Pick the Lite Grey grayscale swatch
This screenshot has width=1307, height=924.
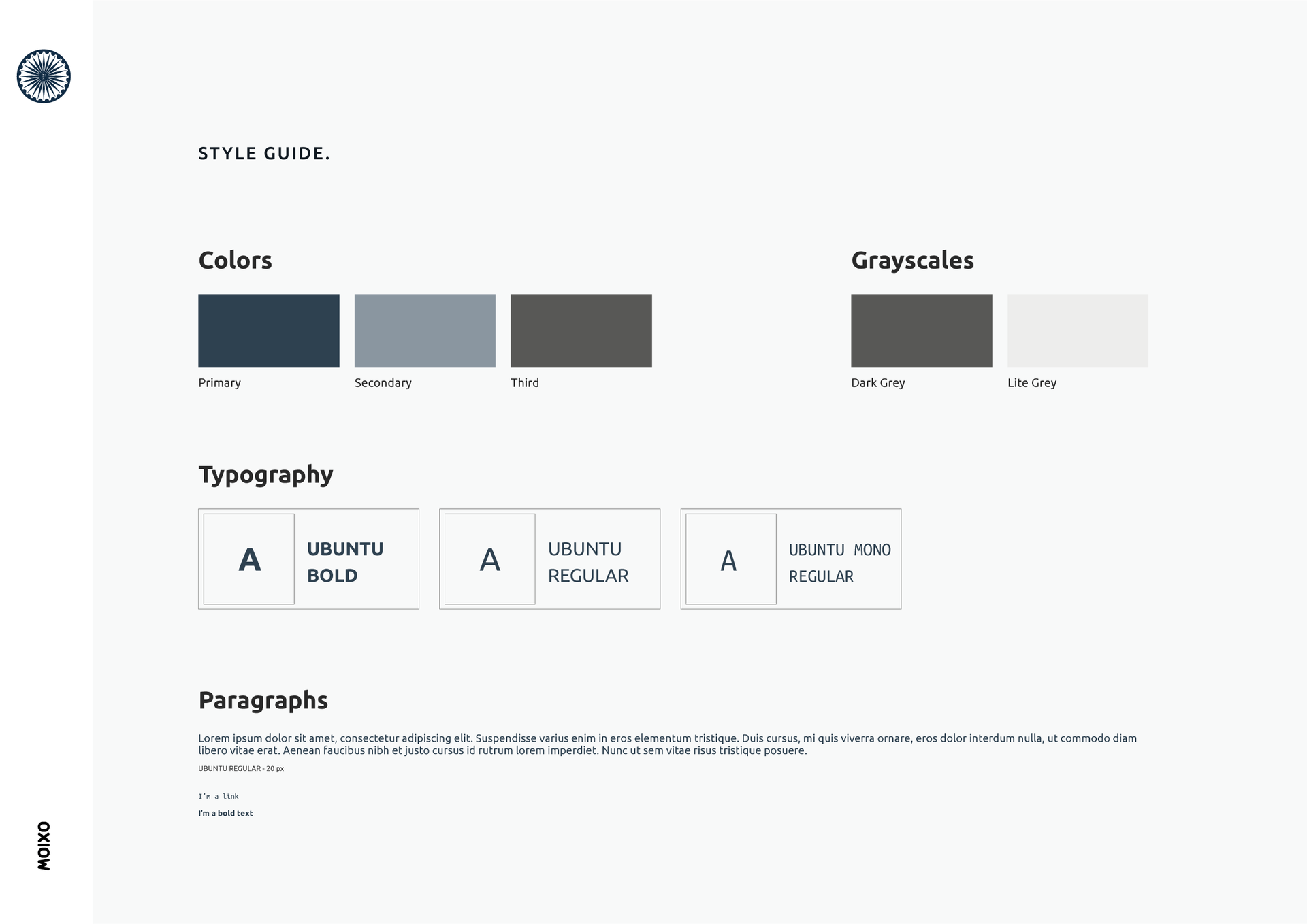1078,331
